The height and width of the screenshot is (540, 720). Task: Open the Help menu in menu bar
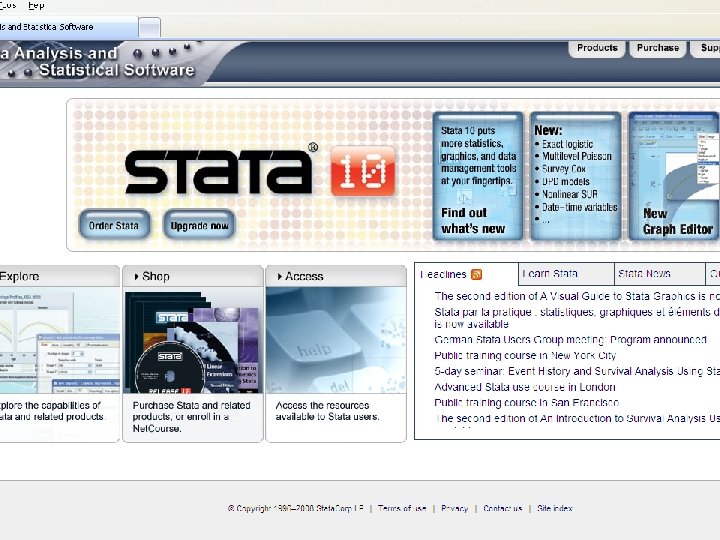coord(36,6)
